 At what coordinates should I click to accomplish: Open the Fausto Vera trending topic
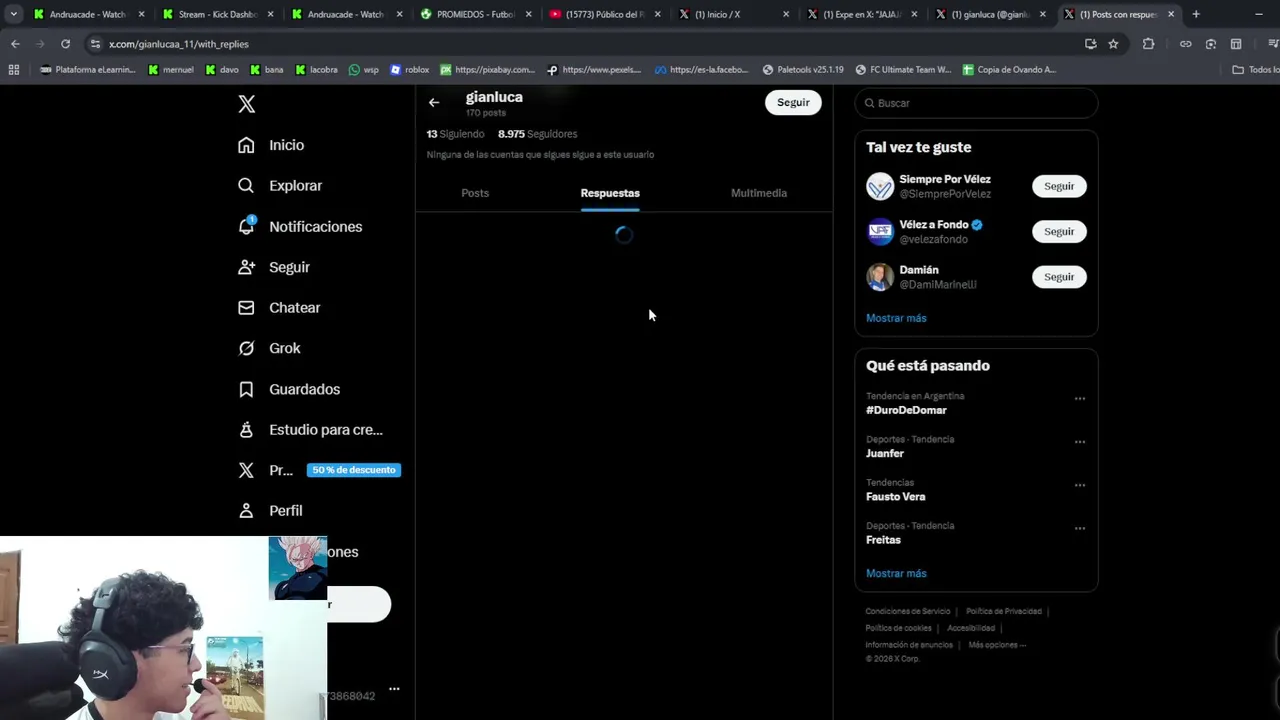click(x=896, y=497)
